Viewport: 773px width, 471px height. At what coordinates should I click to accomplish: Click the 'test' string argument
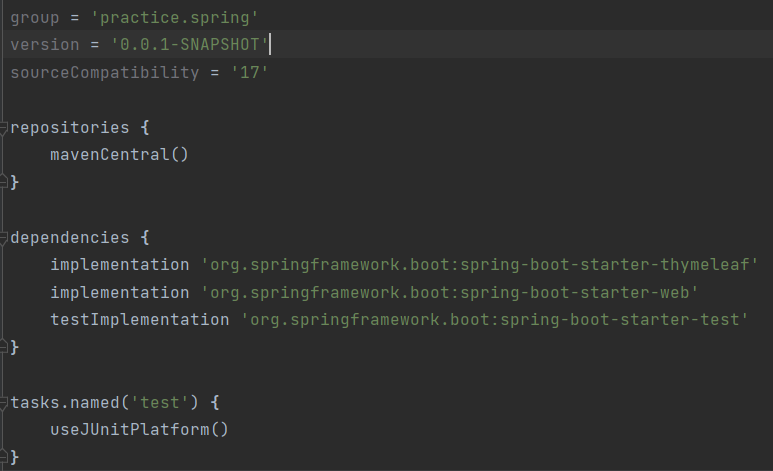point(160,403)
